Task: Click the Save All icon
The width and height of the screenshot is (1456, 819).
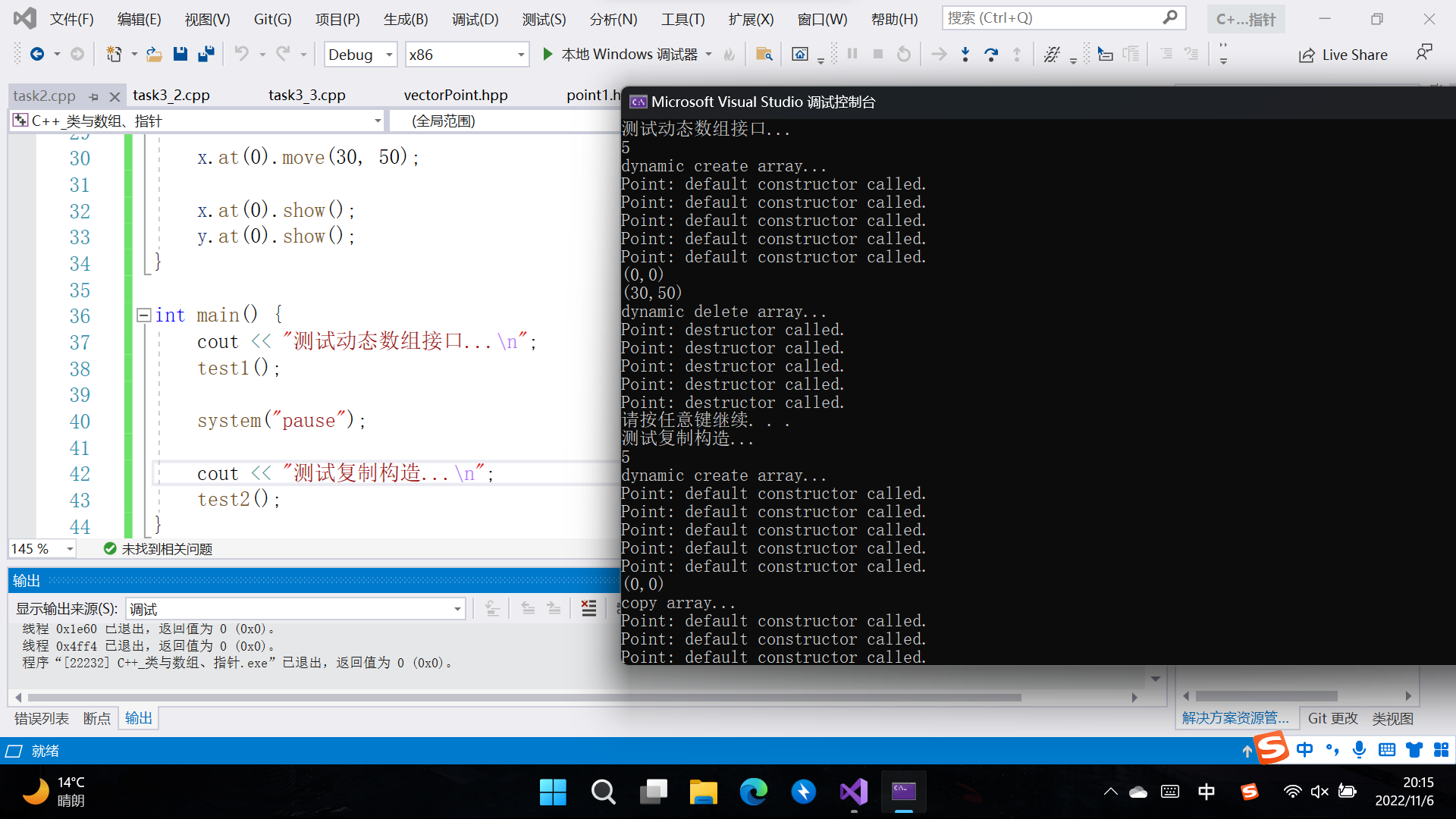Action: click(206, 54)
